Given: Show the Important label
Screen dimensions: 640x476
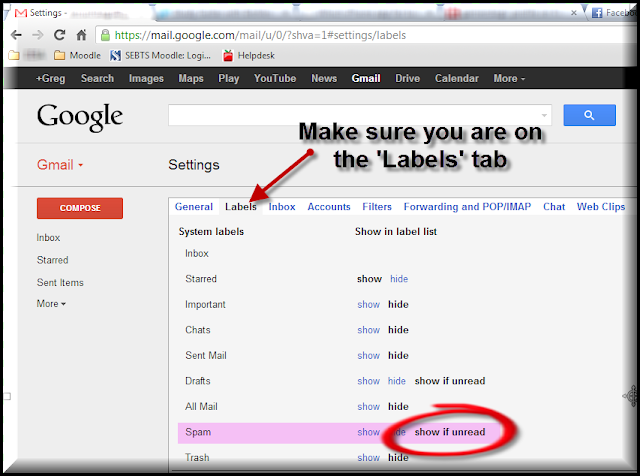Looking at the screenshot, I should (x=369, y=305).
